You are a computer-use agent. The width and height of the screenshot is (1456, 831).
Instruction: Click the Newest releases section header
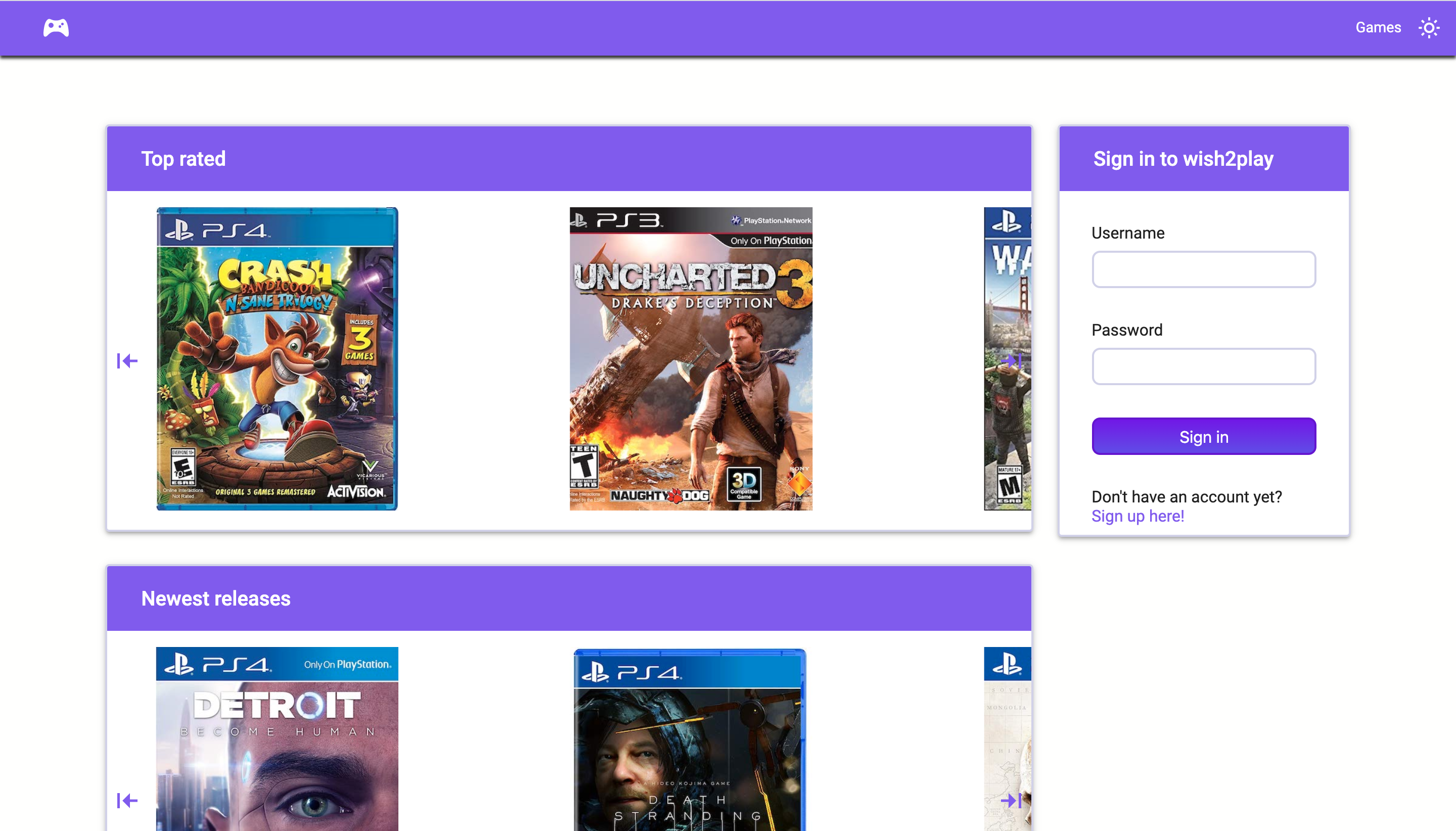[x=216, y=598]
